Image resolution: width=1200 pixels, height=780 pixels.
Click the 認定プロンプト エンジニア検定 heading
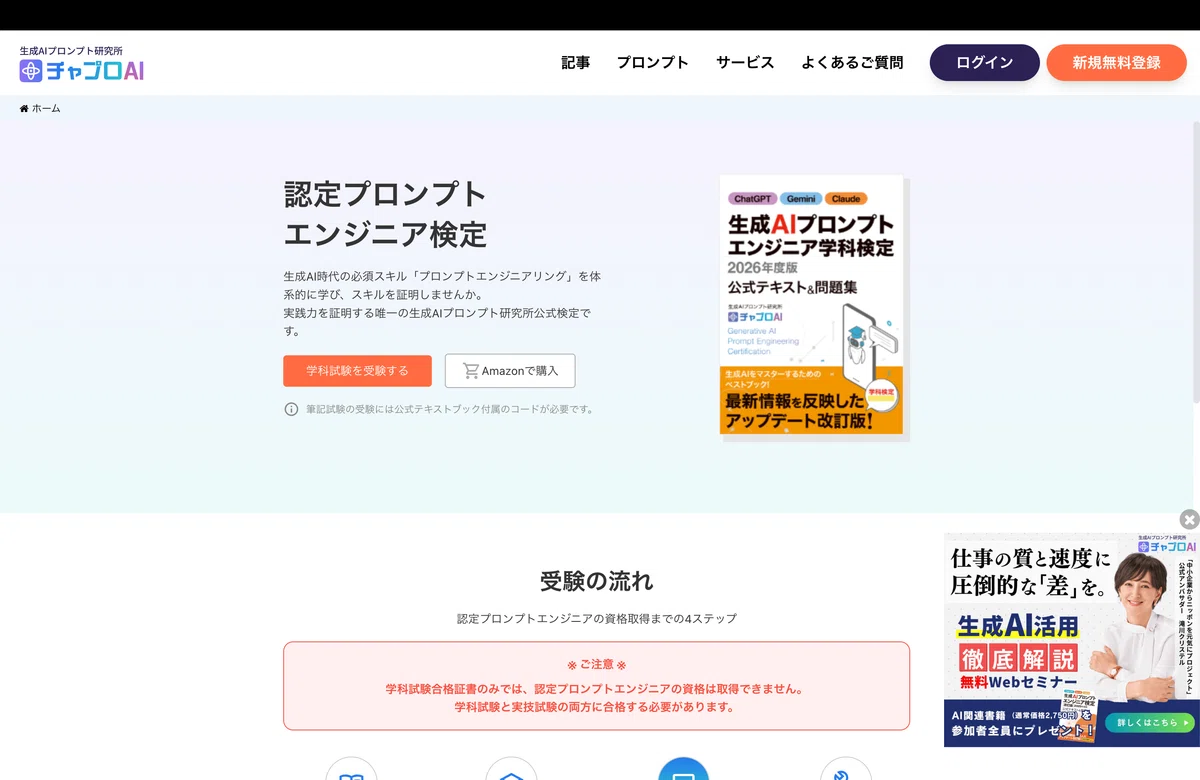385,214
